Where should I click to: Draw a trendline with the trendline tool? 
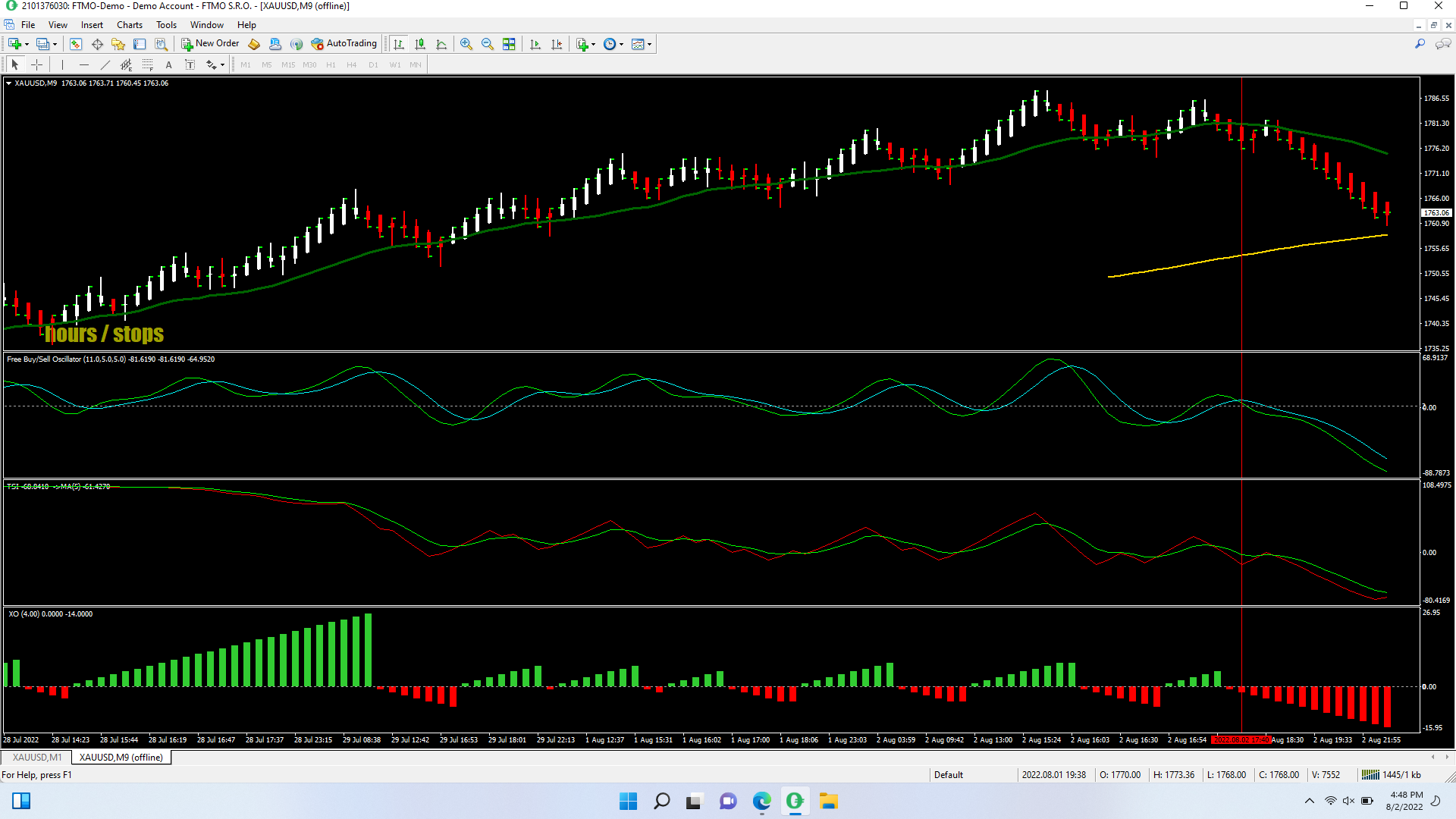click(105, 65)
